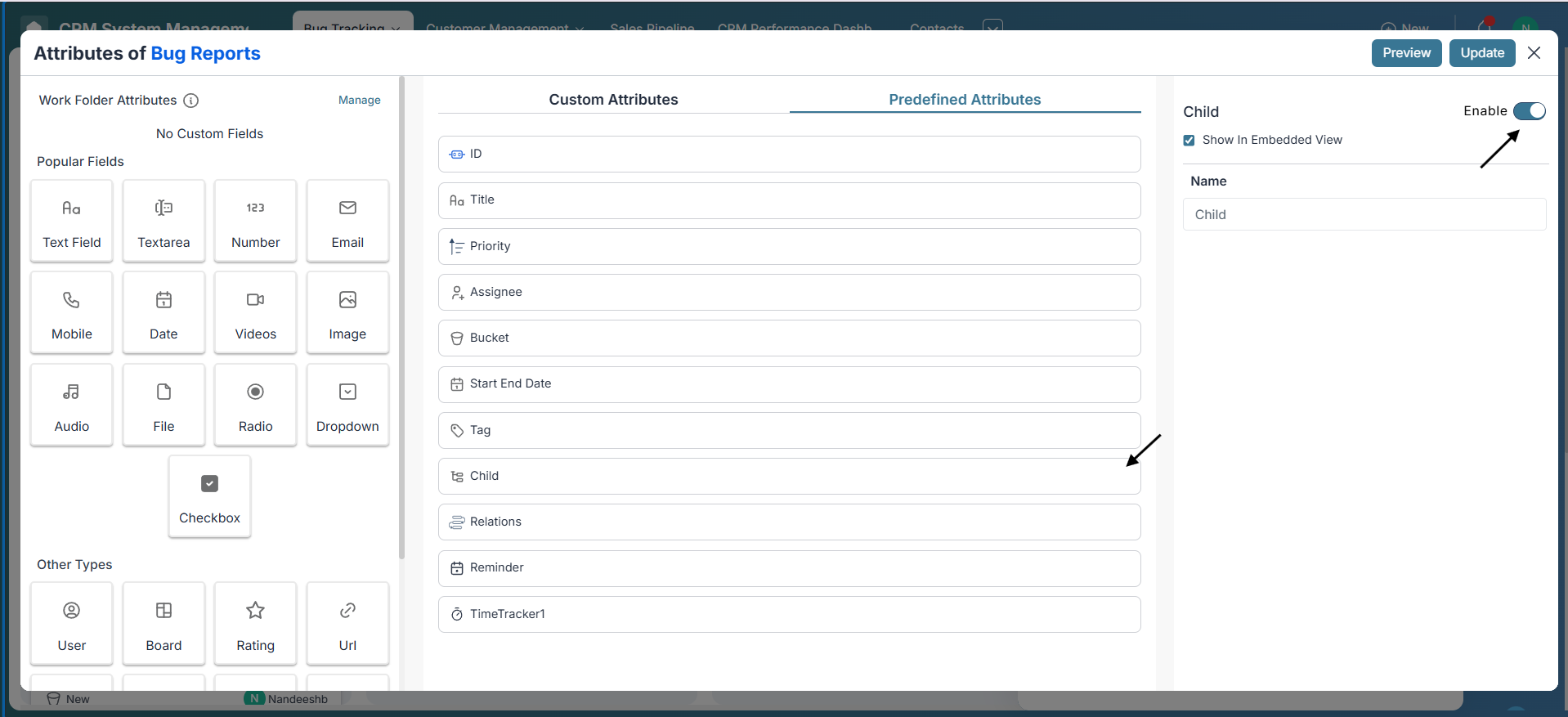Add an Image field
This screenshot has height=717, width=1568.
[x=347, y=313]
